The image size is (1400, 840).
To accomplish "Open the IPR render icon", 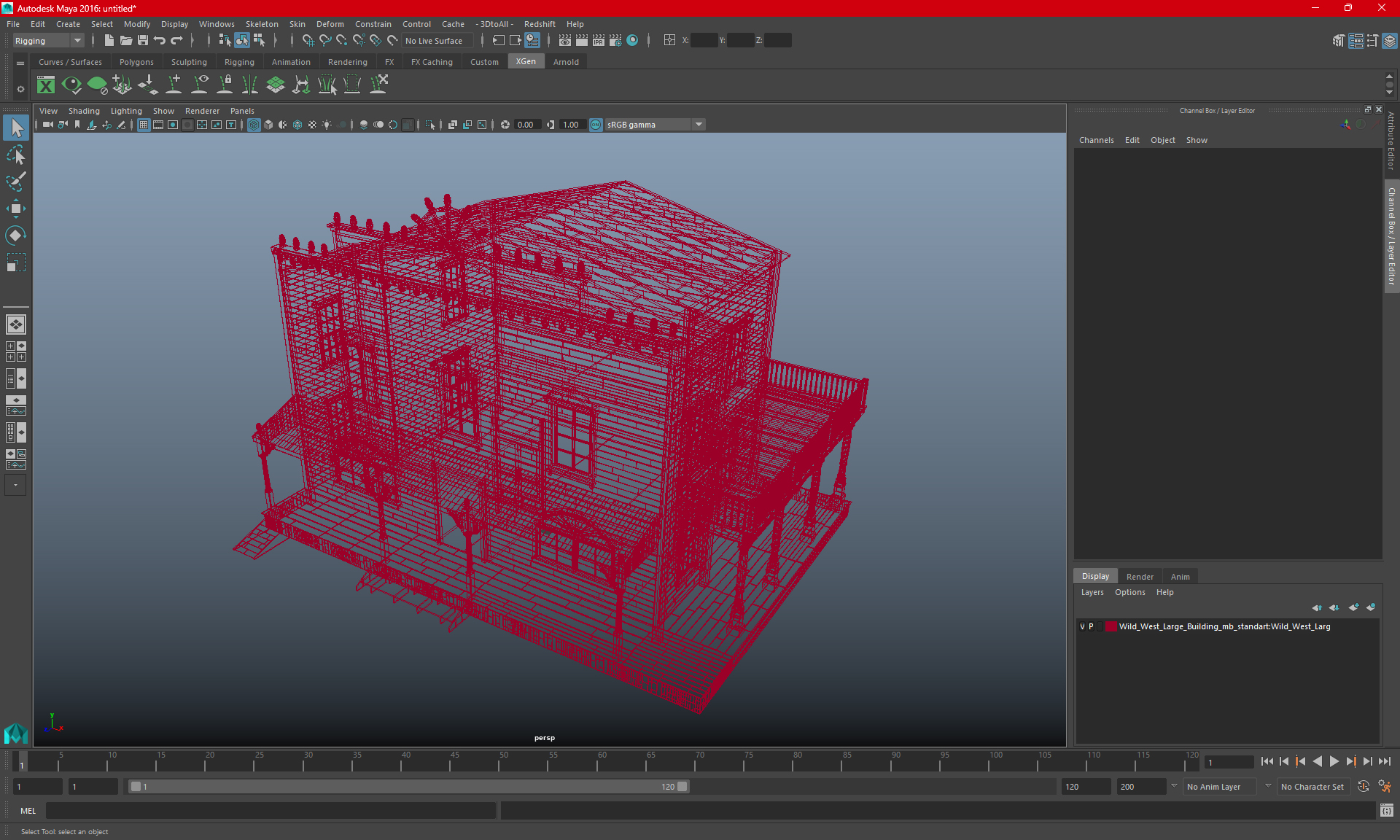I will coord(599,41).
